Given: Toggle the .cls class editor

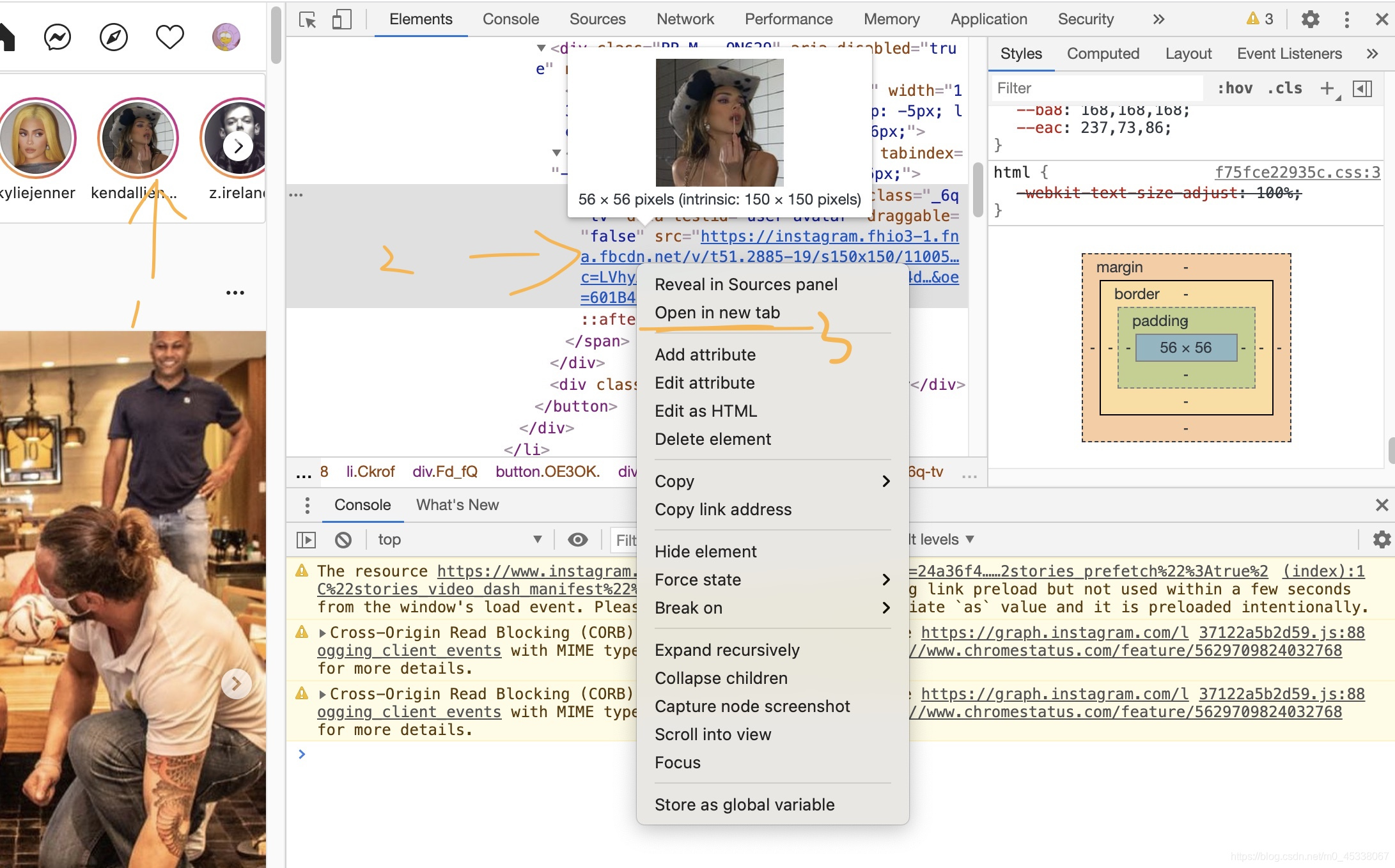Looking at the screenshot, I should [x=1284, y=88].
